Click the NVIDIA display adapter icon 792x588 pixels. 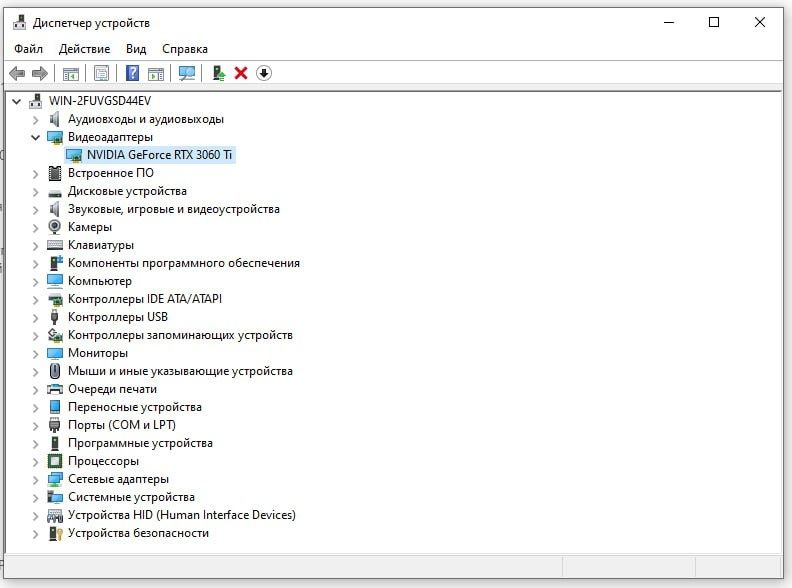coord(74,156)
